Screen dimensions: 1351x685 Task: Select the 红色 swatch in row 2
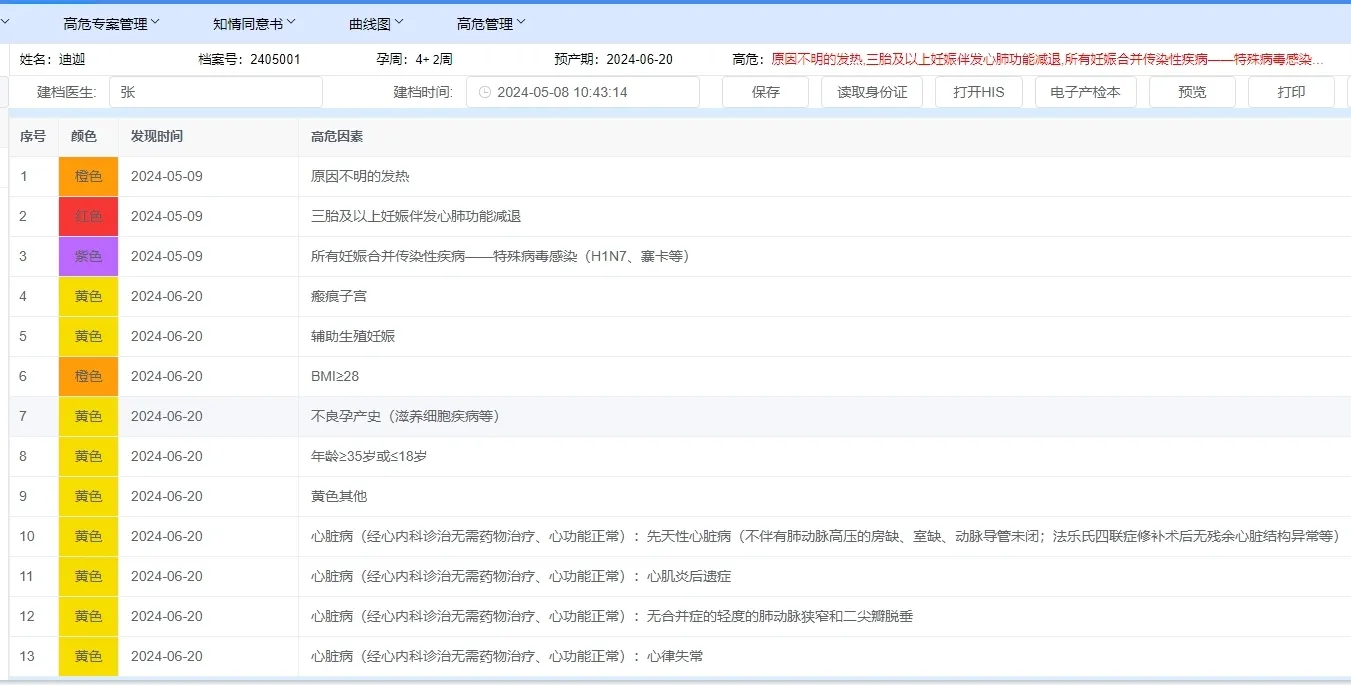click(89, 216)
